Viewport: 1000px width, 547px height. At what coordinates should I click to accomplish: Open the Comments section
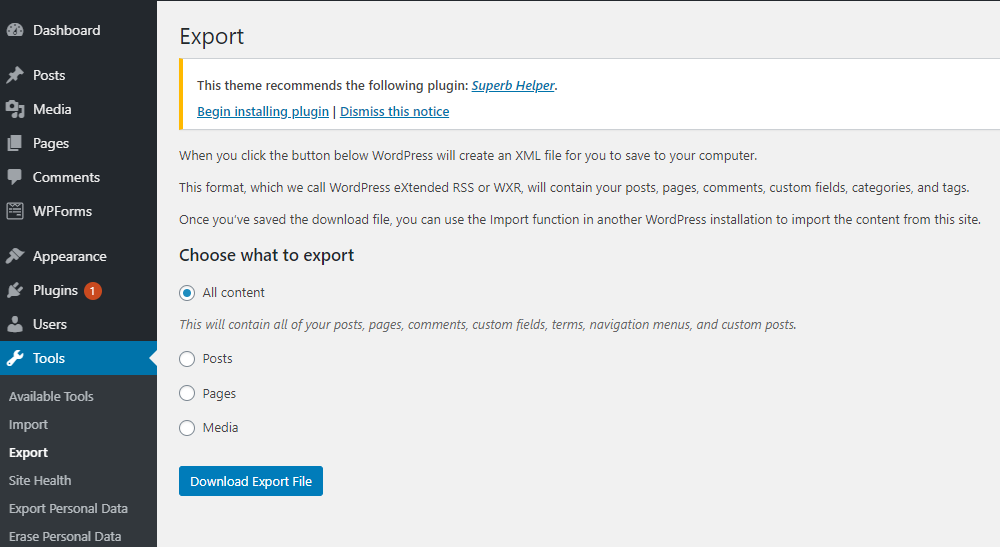coord(66,177)
